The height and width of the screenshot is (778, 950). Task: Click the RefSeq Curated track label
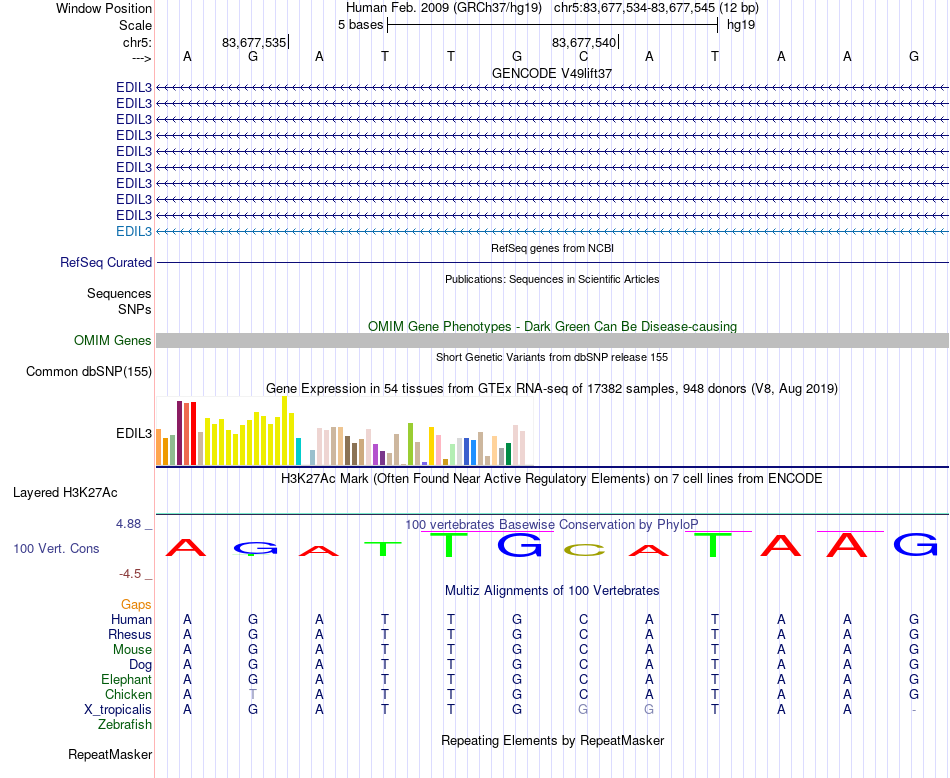pyautogui.click(x=106, y=262)
